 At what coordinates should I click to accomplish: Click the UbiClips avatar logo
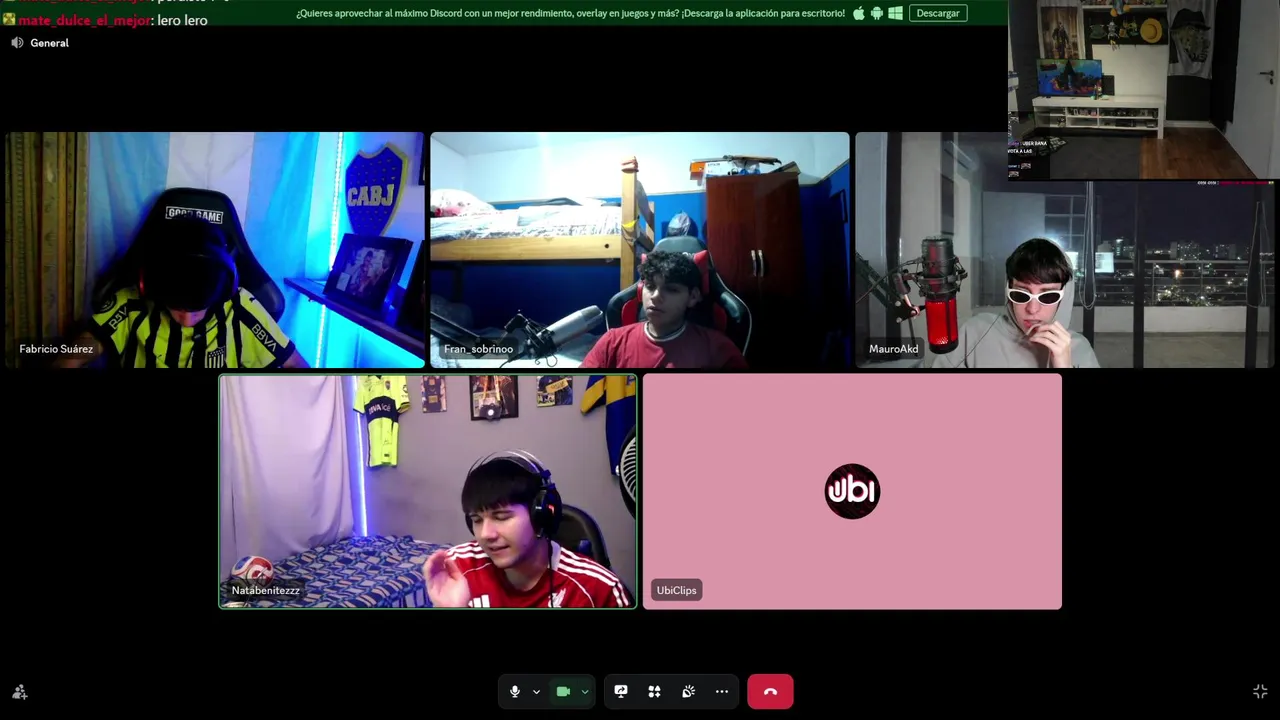pyautogui.click(x=852, y=491)
